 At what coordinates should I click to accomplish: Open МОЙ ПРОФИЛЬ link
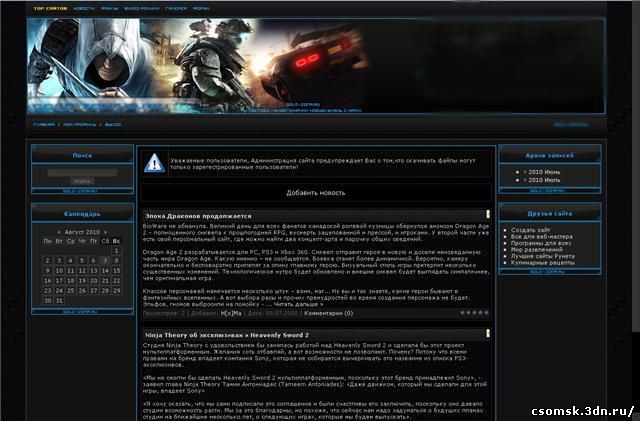pyautogui.click(x=80, y=125)
